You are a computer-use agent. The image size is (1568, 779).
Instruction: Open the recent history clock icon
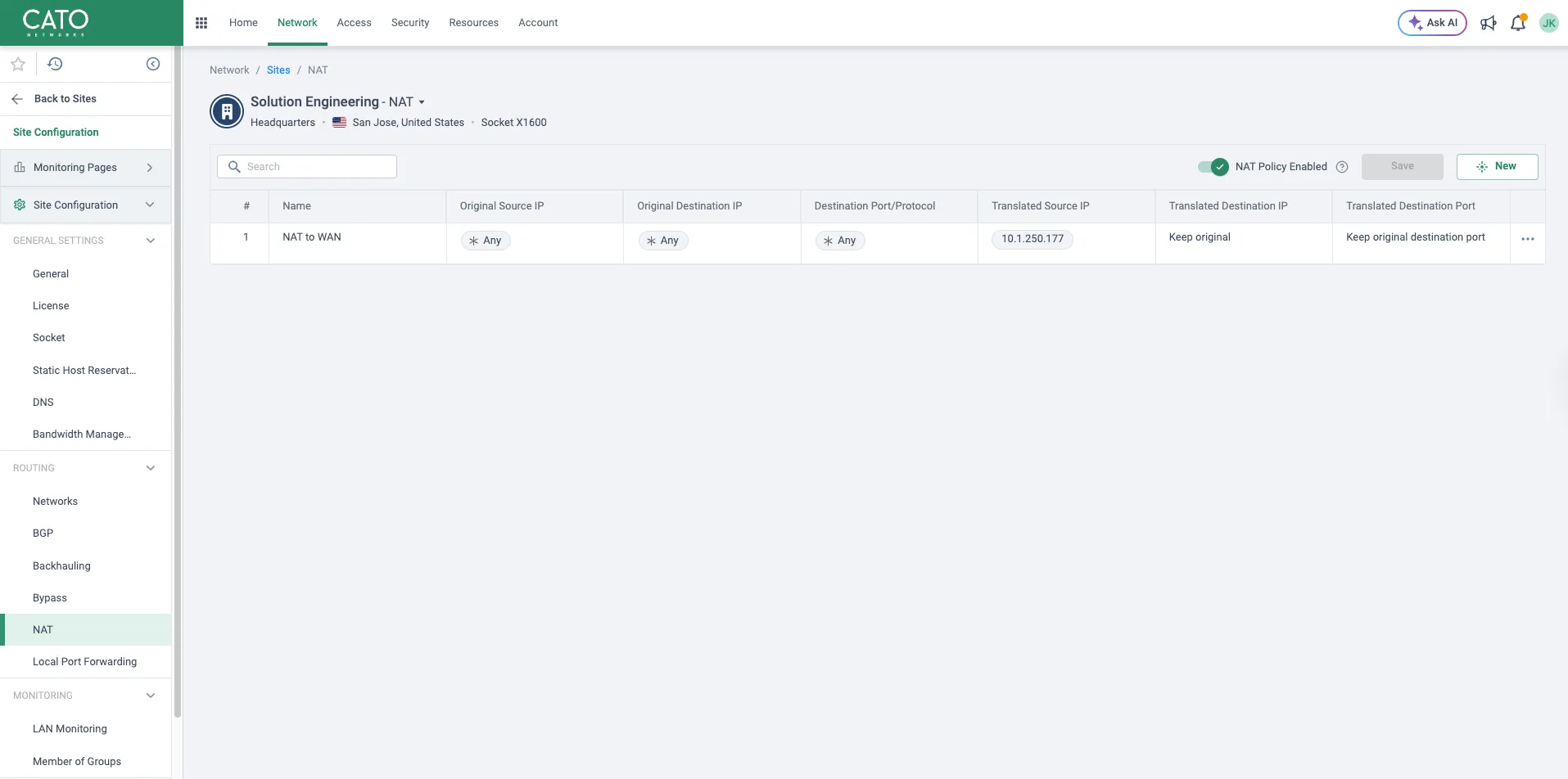pyautogui.click(x=55, y=64)
